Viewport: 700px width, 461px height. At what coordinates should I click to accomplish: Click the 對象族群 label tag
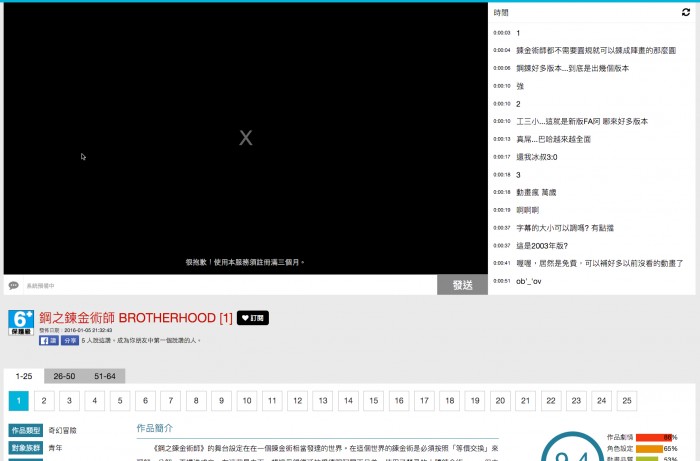(x=26, y=448)
